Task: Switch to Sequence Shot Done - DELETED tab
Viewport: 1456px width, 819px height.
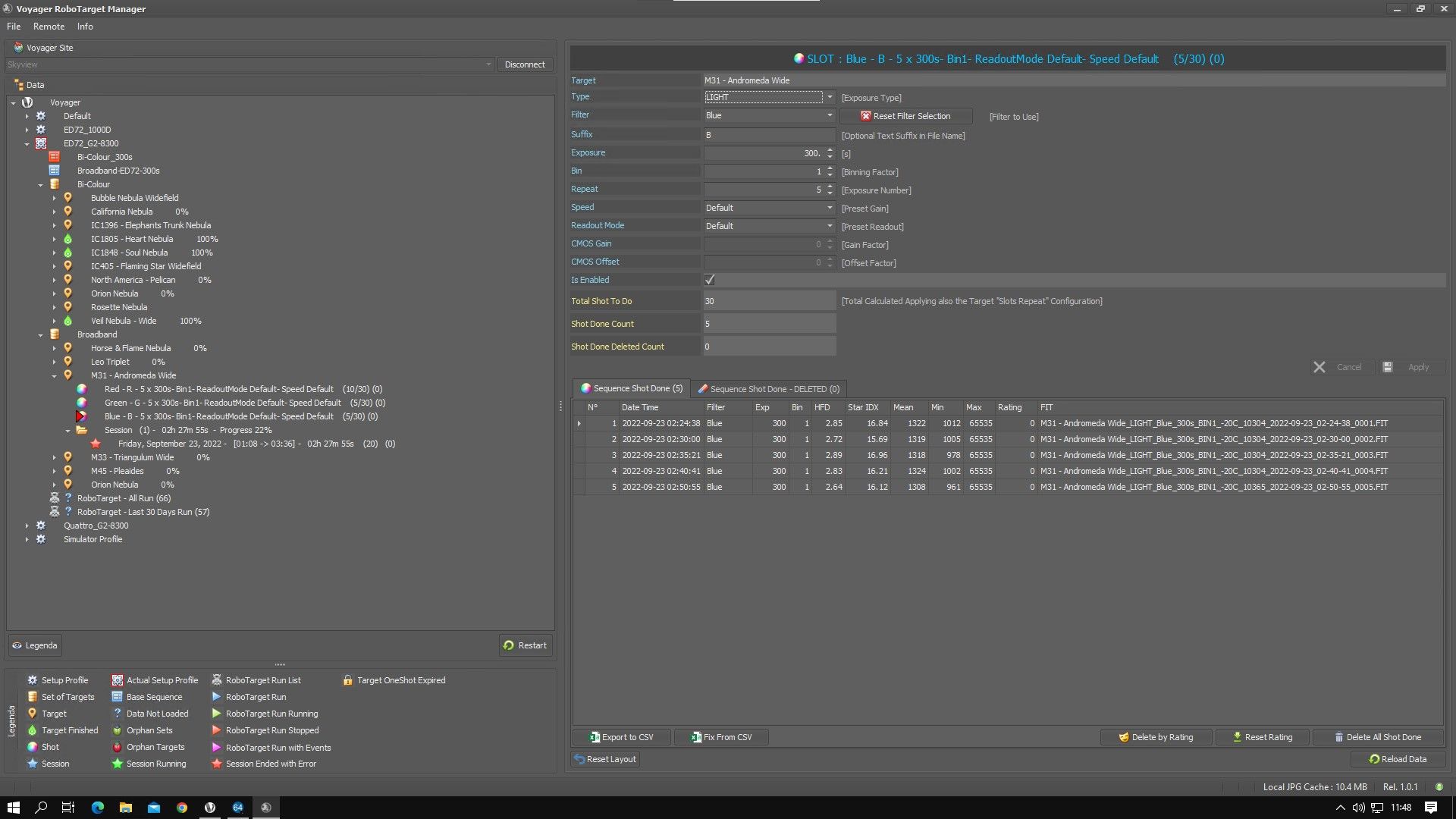Action: [768, 389]
